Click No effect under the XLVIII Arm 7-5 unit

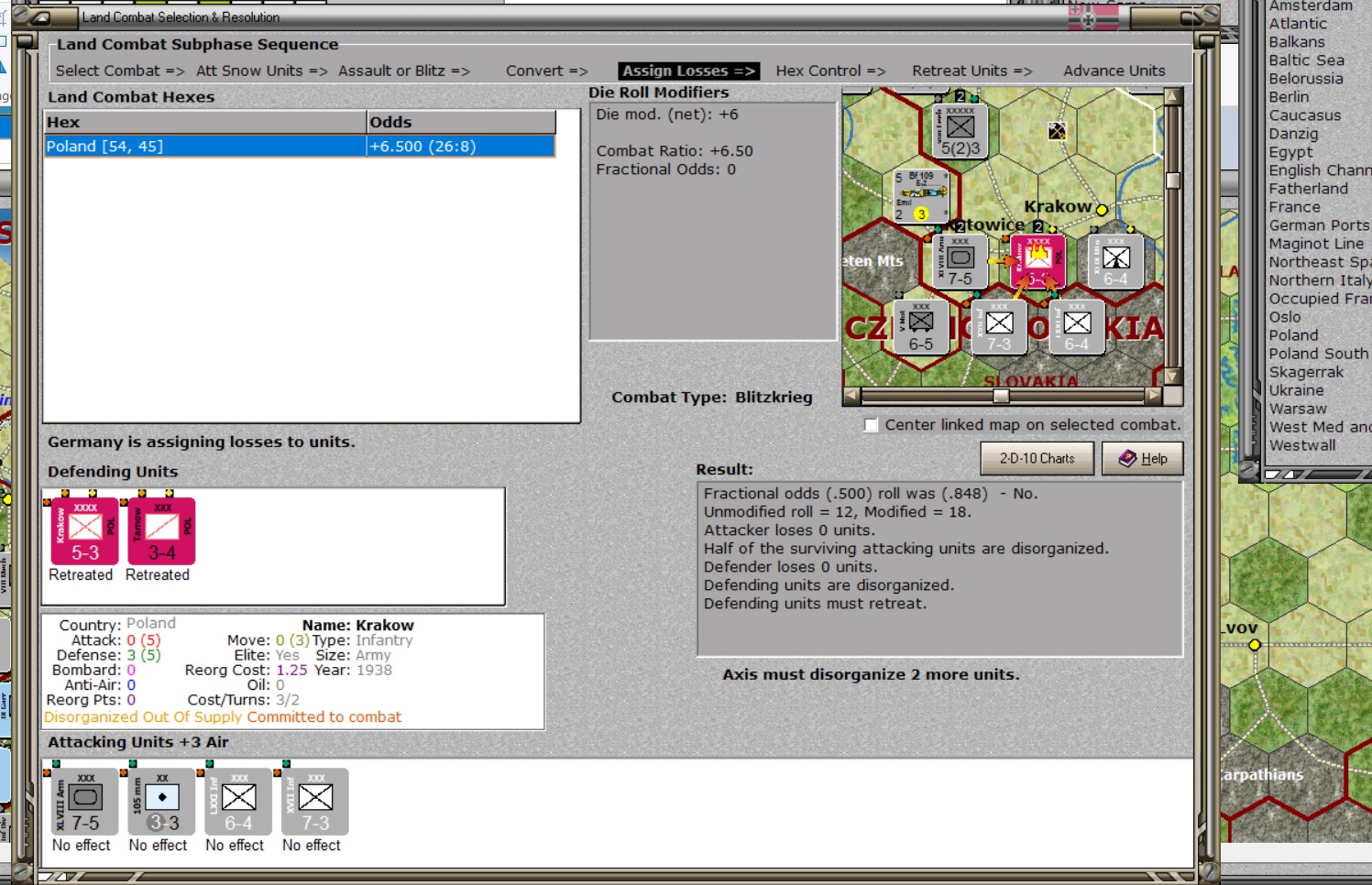click(x=82, y=845)
